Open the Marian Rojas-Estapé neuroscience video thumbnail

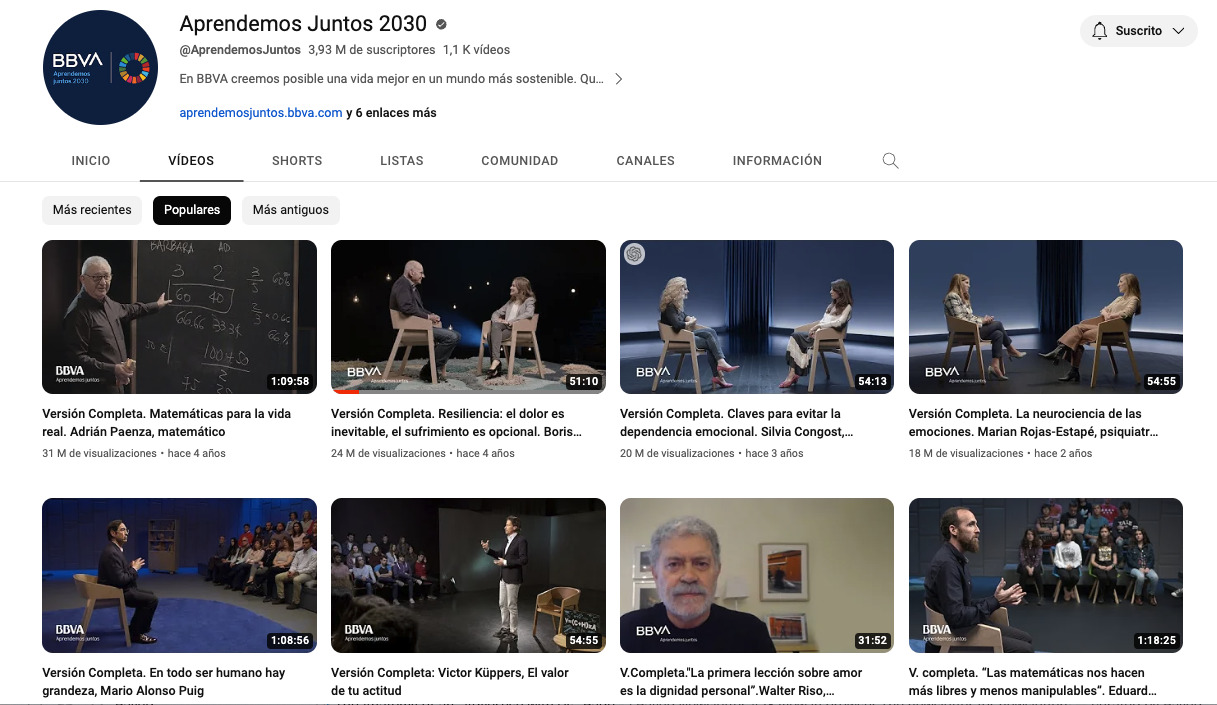tap(1045, 317)
